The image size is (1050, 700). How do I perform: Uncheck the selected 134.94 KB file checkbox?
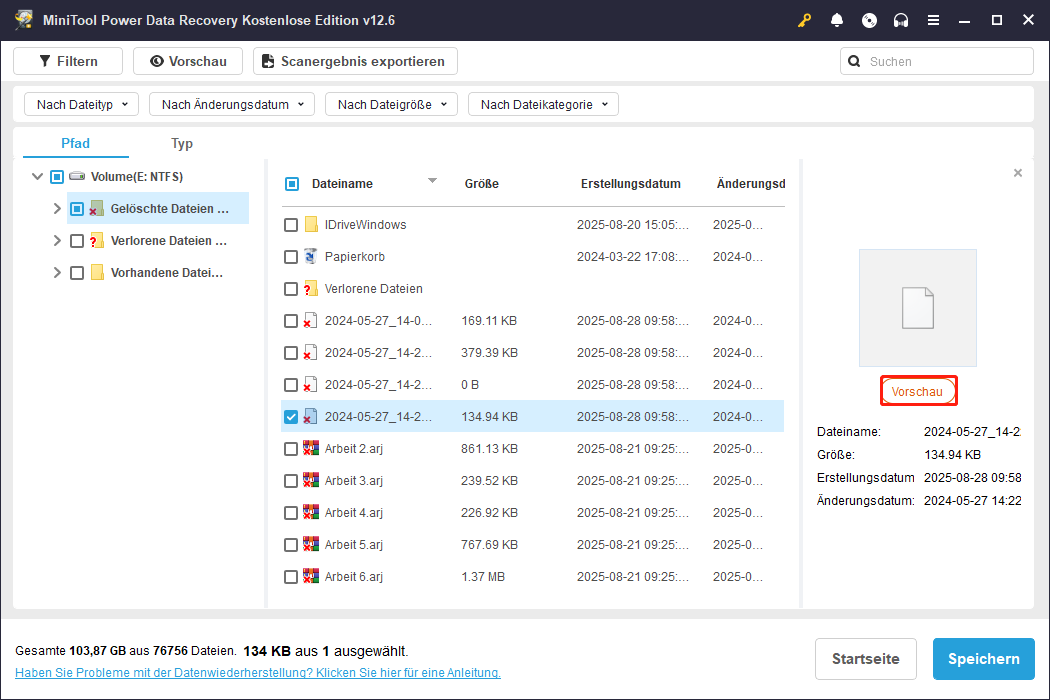click(291, 417)
